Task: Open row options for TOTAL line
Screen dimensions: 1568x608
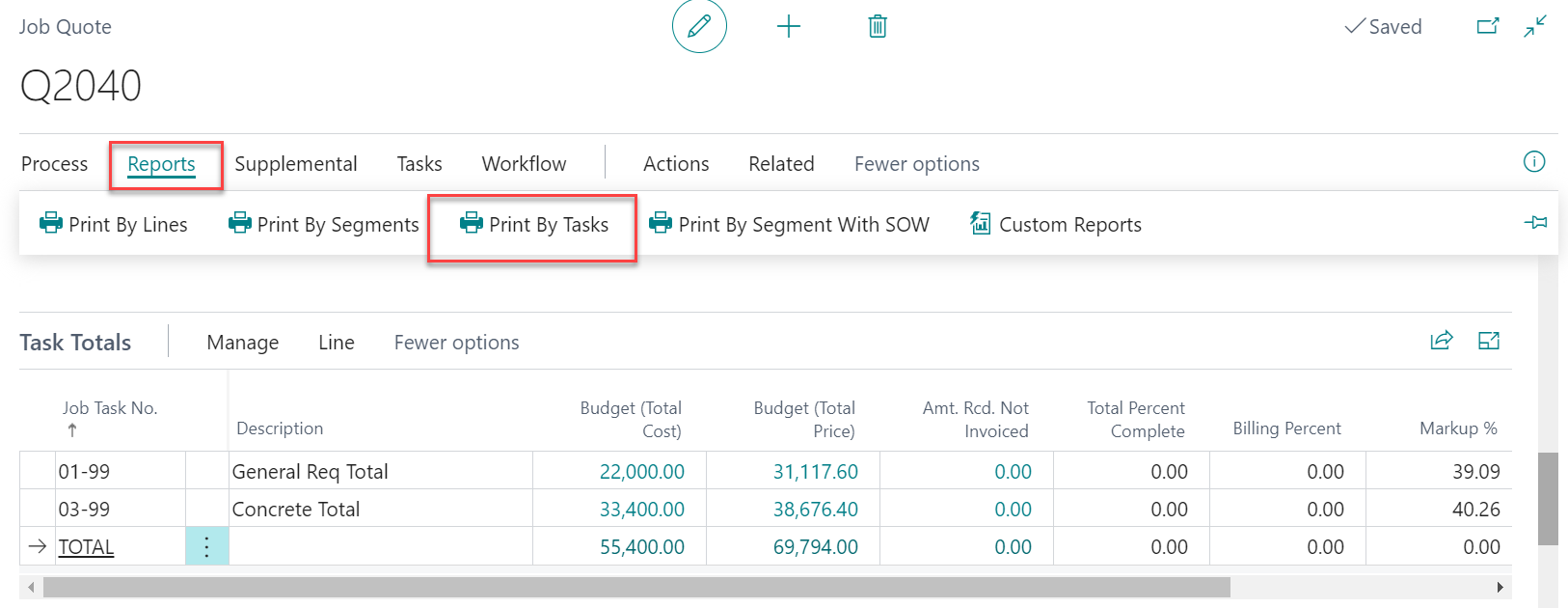Action: point(206,547)
